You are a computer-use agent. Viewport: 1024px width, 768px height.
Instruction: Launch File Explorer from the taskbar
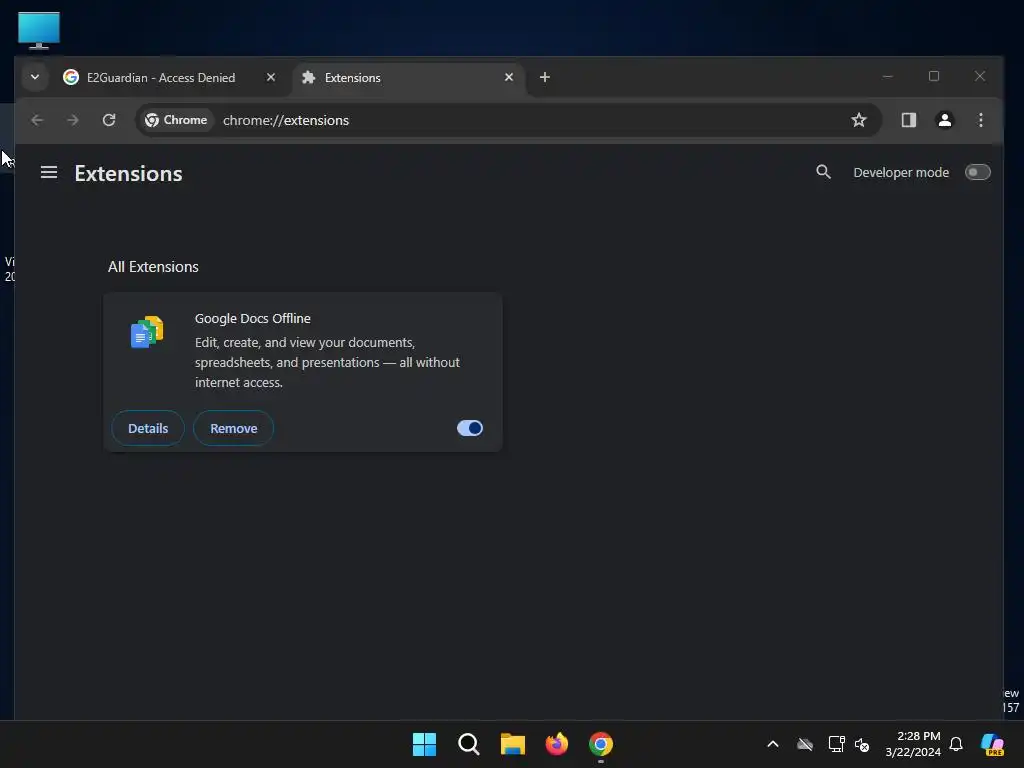(513, 744)
